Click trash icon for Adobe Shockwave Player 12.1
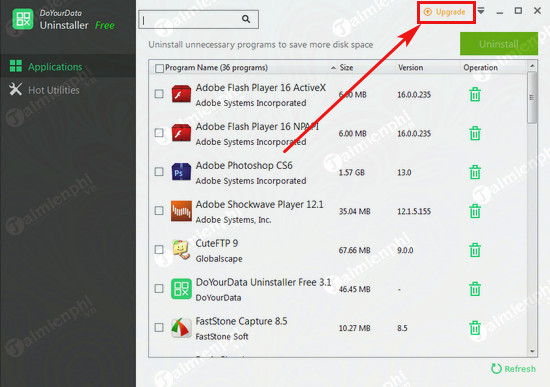Image resolution: width=550 pixels, height=387 pixels. (475, 211)
